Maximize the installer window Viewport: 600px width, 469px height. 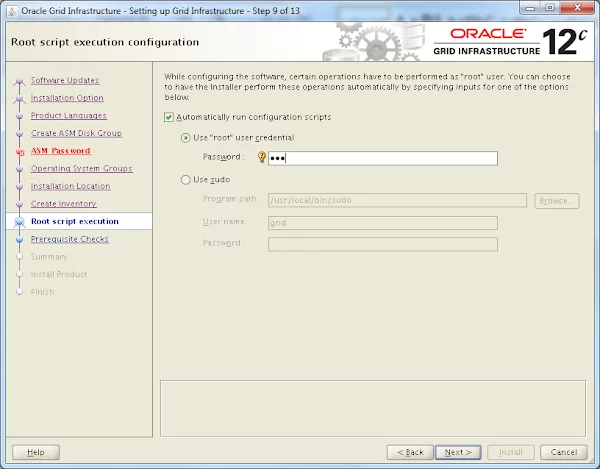pyautogui.click(x=550, y=8)
